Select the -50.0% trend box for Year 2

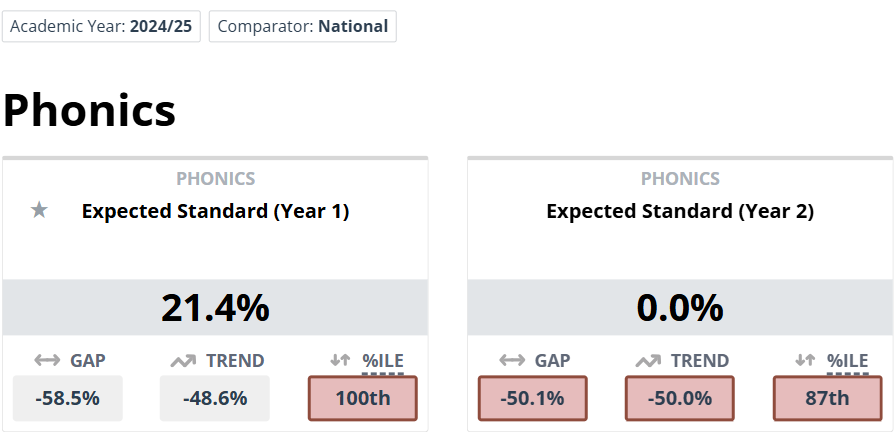click(x=680, y=398)
